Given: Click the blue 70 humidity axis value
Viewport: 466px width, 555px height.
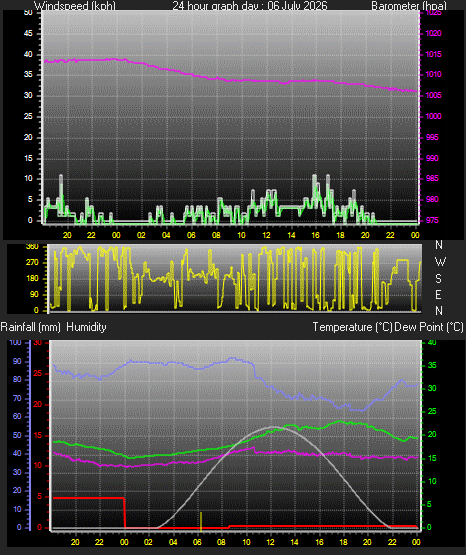Looking at the screenshot, I should tap(17, 398).
